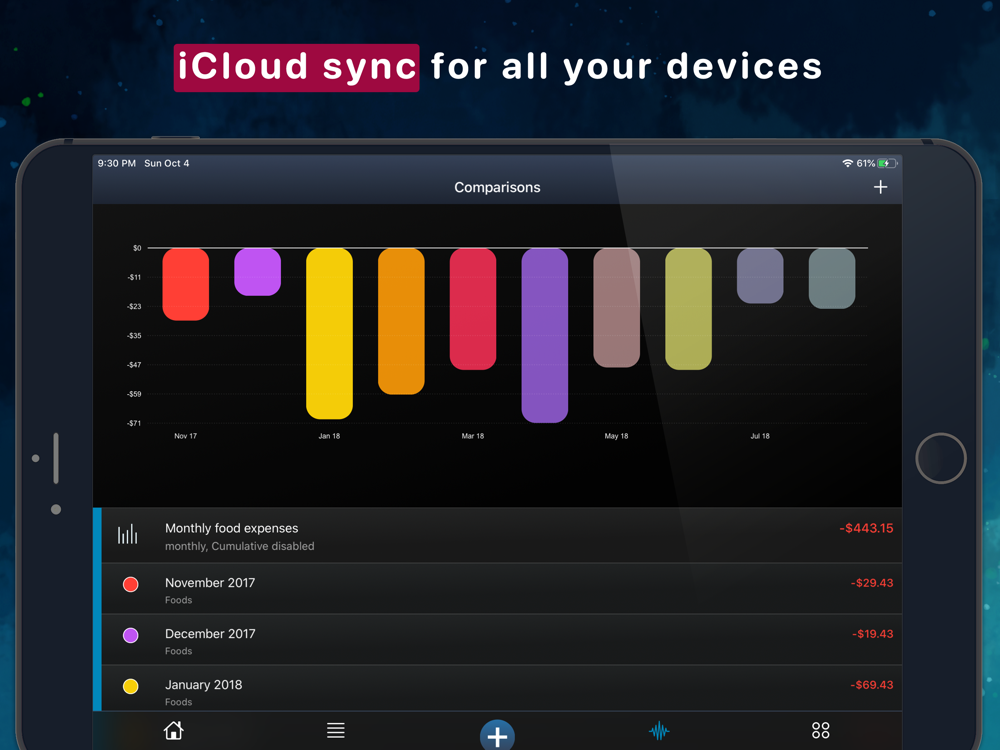Tap the Wi-Fi icon in status bar
Image resolution: width=1000 pixels, height=750 pixels.
point(848,163)
